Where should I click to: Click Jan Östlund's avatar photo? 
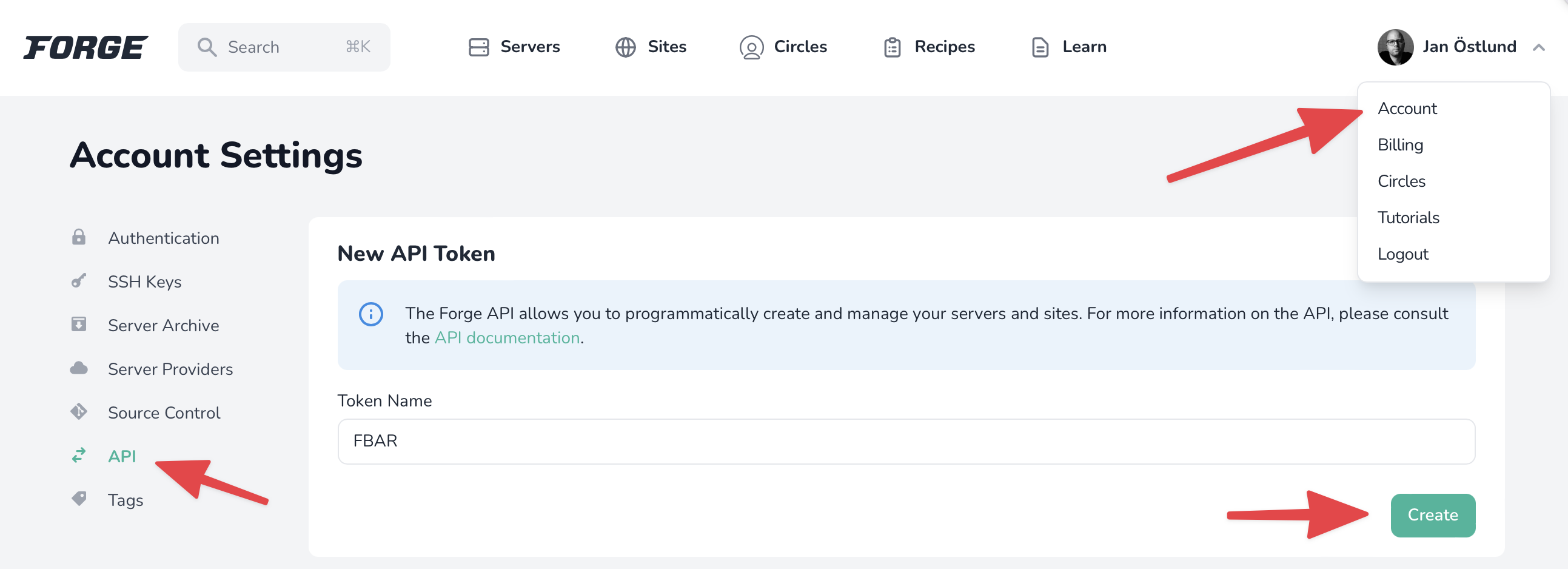tap(1395, 47)
